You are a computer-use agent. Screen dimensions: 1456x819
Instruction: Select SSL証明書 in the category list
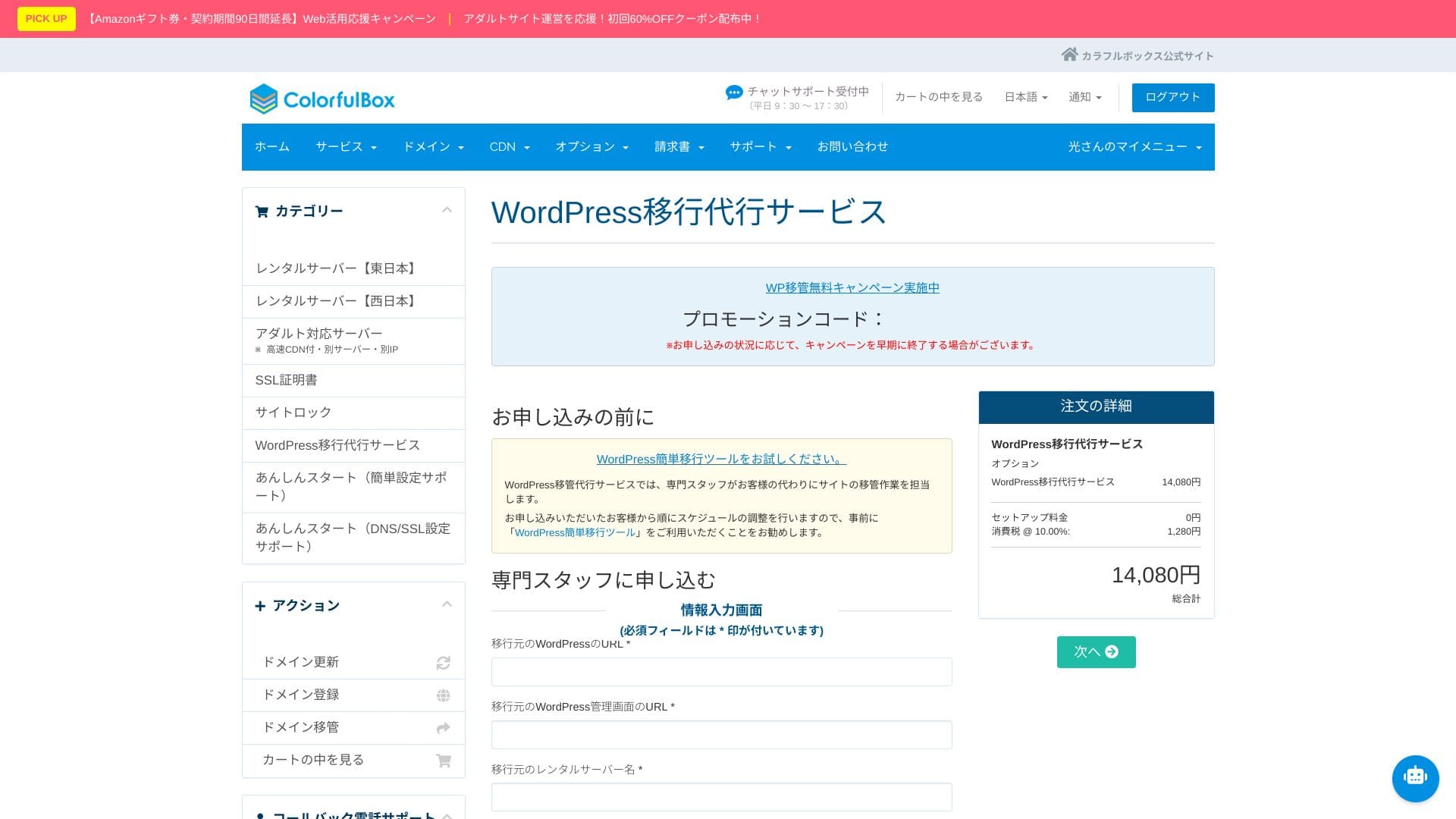[x=286, y=380]
